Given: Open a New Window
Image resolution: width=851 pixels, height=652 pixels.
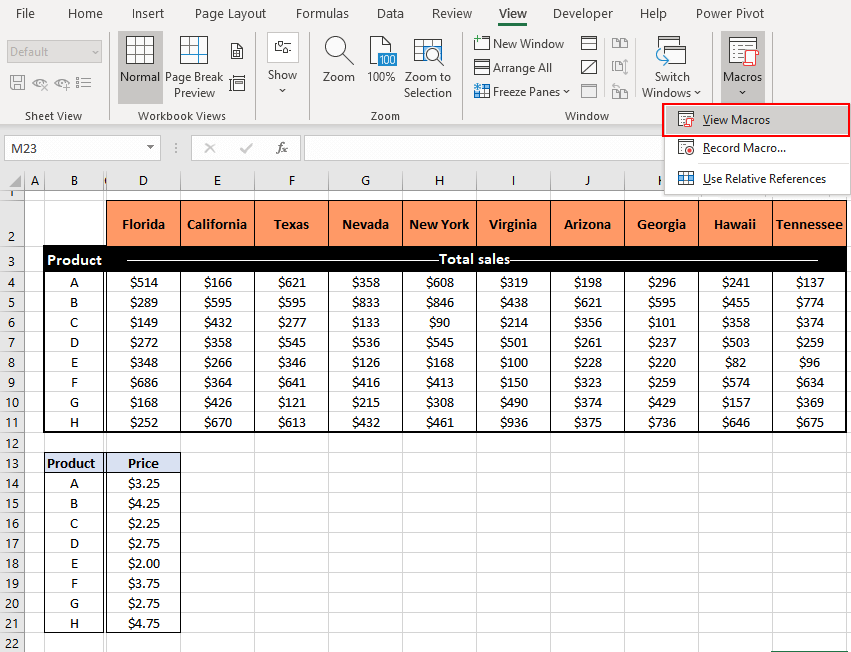Looking at the screenshot, I should pyautogui.click(x=519, y=44).
